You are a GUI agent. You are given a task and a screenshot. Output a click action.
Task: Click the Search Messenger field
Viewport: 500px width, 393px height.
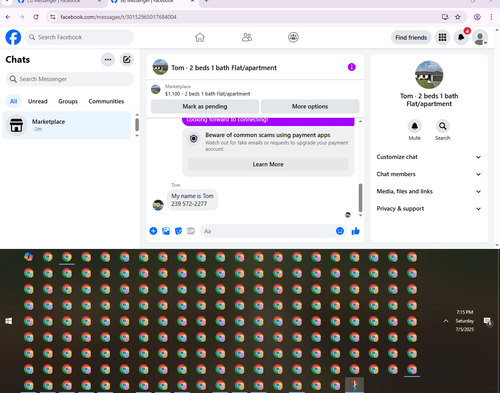(70, 79)
